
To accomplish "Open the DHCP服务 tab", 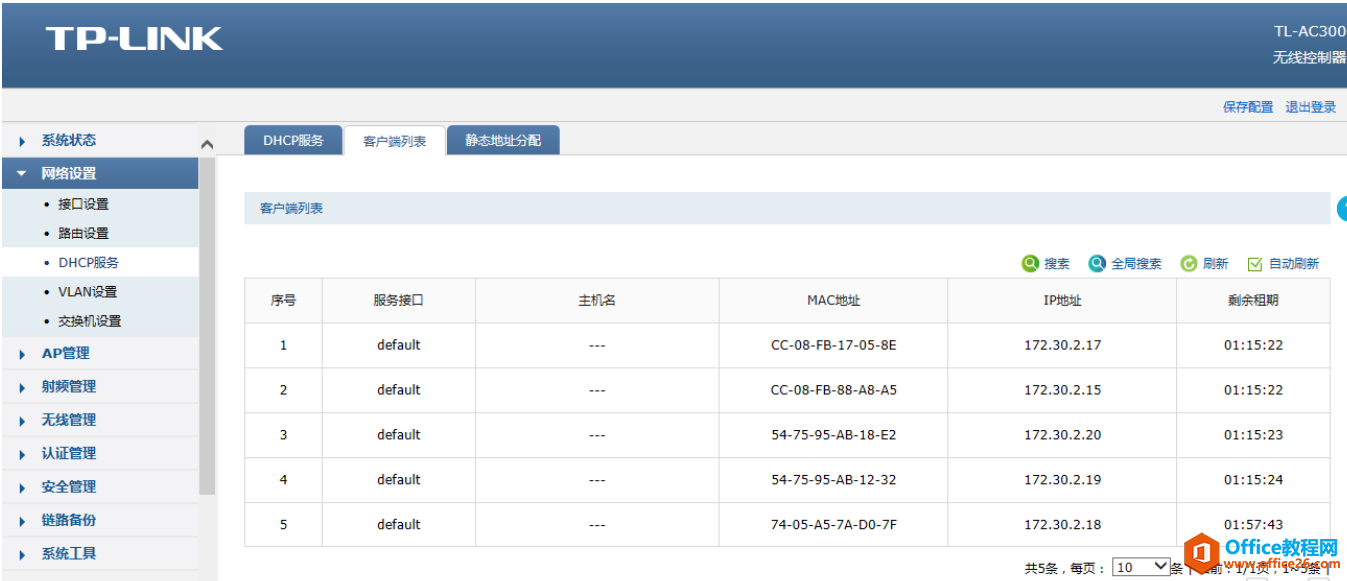I will pos(293,140).
